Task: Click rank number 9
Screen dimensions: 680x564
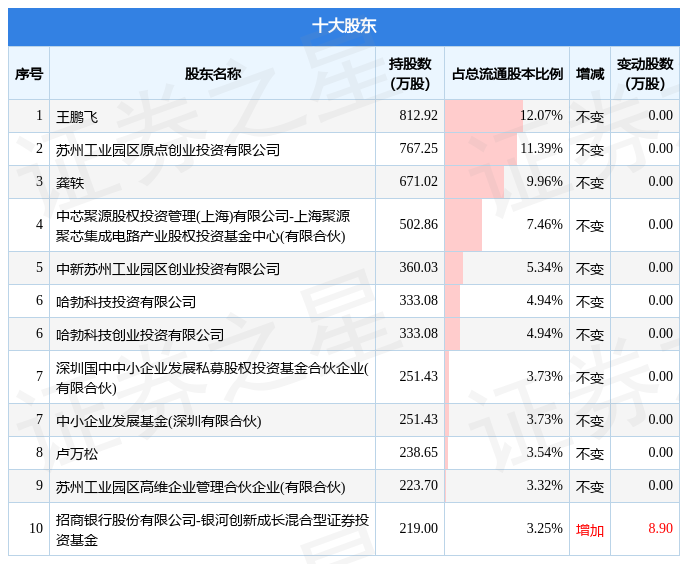Action: click(x=39, y=486)
